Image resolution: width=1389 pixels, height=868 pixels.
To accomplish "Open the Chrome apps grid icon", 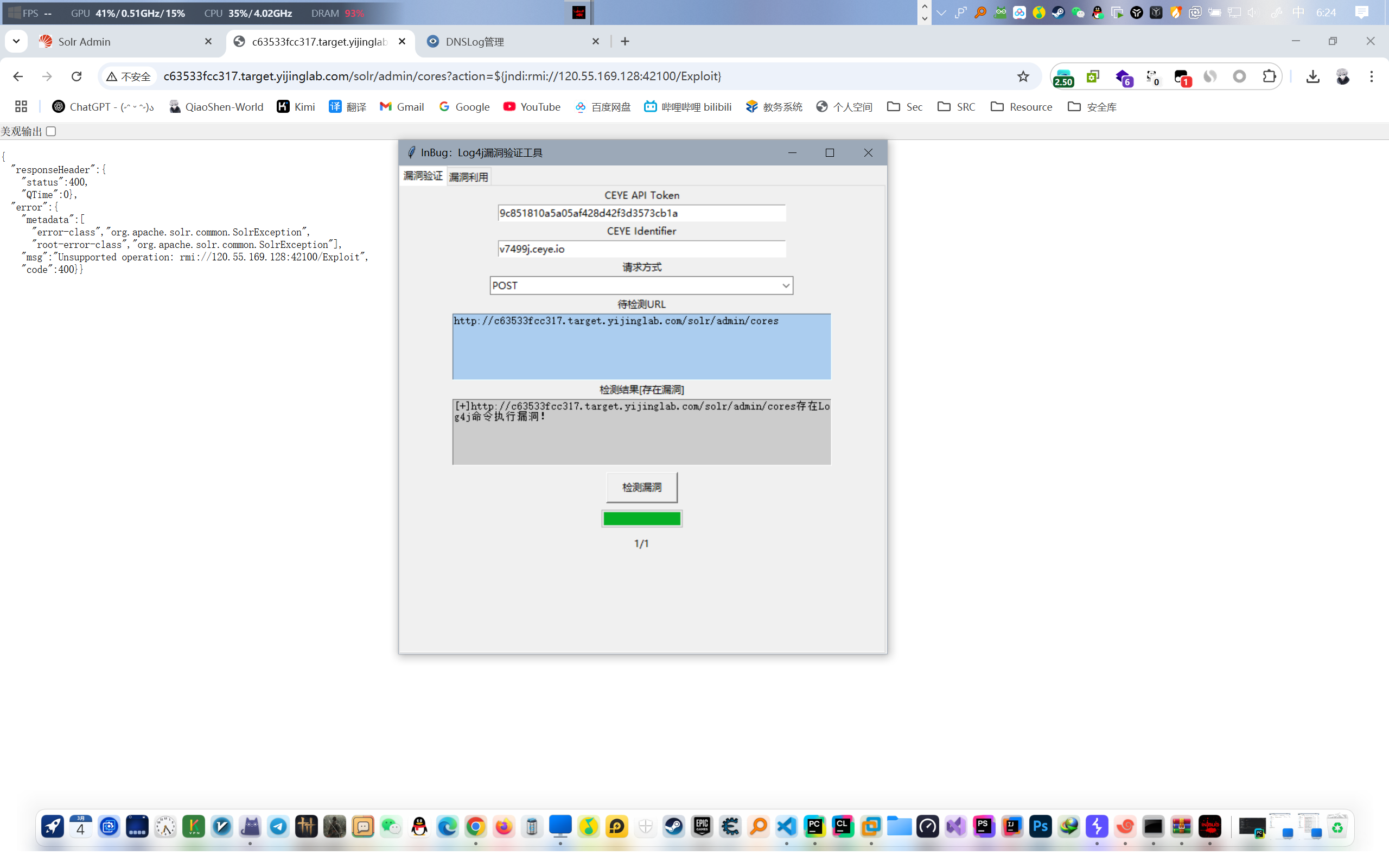I will coord(21,107).
